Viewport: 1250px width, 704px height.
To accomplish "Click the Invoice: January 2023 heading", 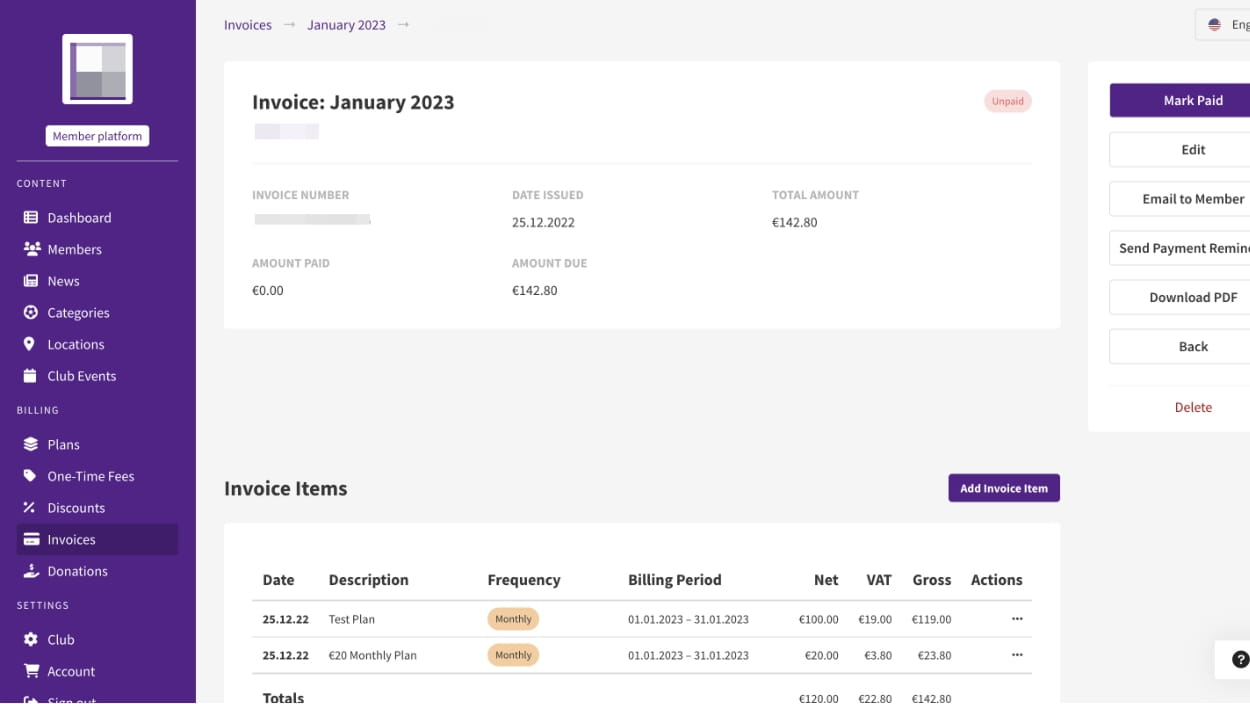I will click(353, 102).
